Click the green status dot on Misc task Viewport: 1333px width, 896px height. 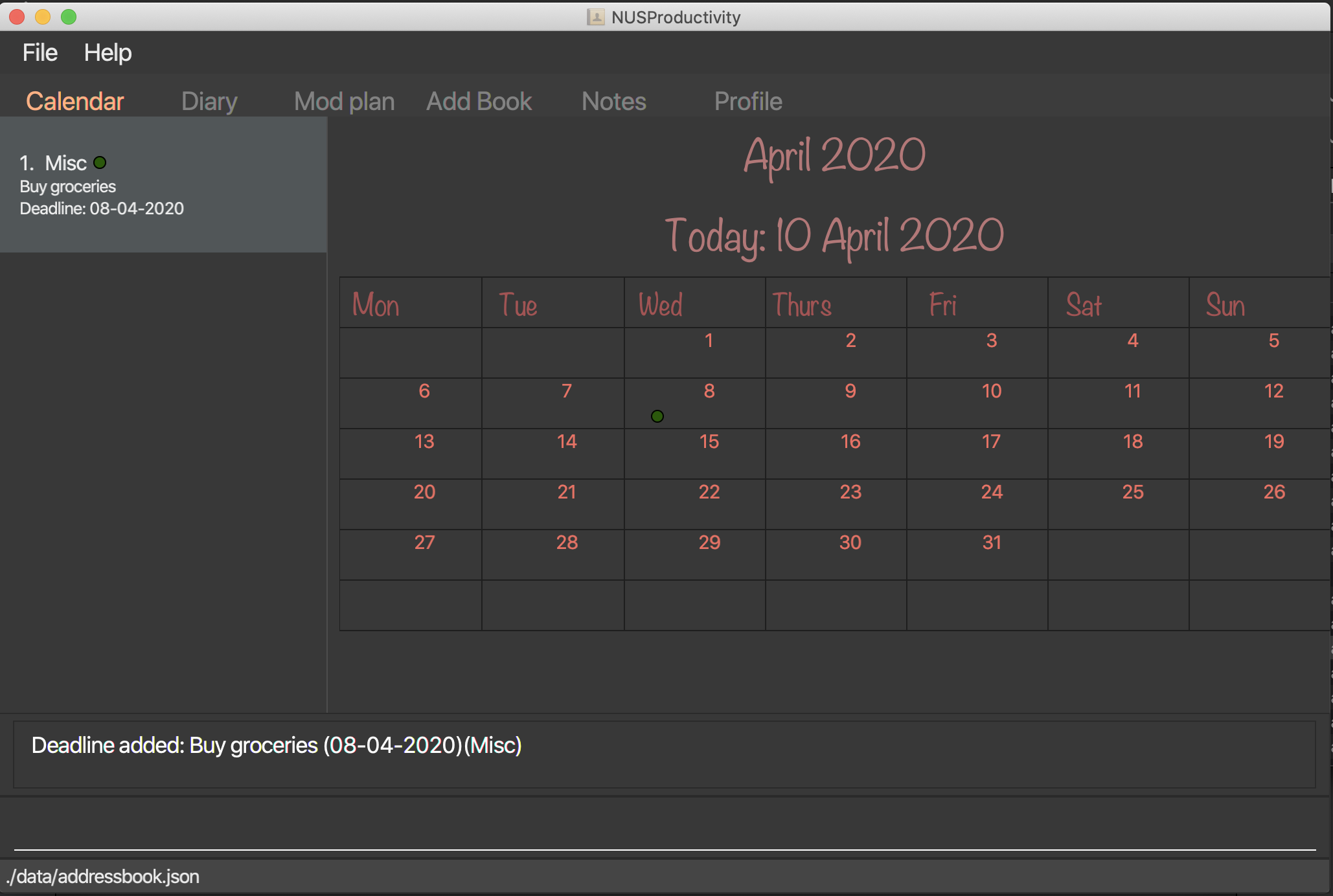point(100,162)
